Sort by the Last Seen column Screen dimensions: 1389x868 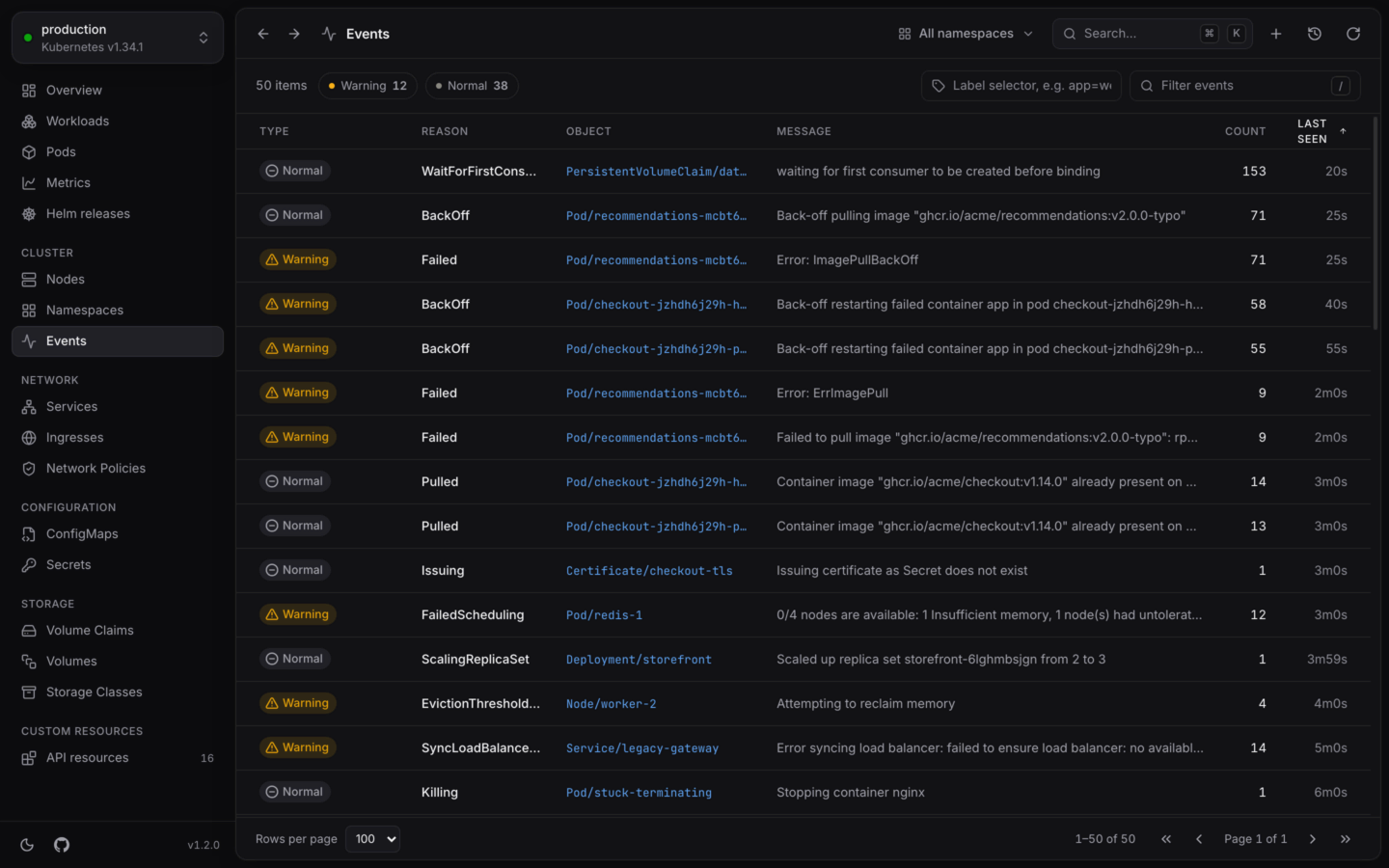coord(1321,131)
